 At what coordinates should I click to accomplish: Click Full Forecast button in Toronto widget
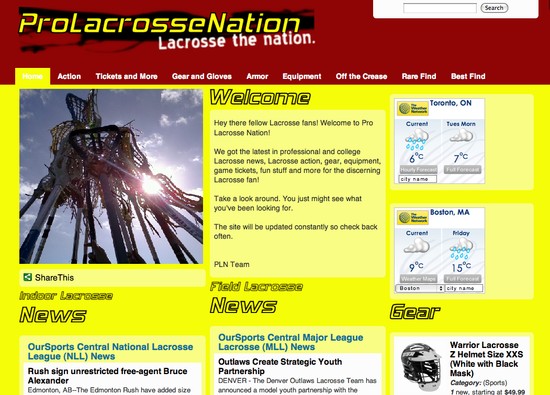tap(462, 169)
